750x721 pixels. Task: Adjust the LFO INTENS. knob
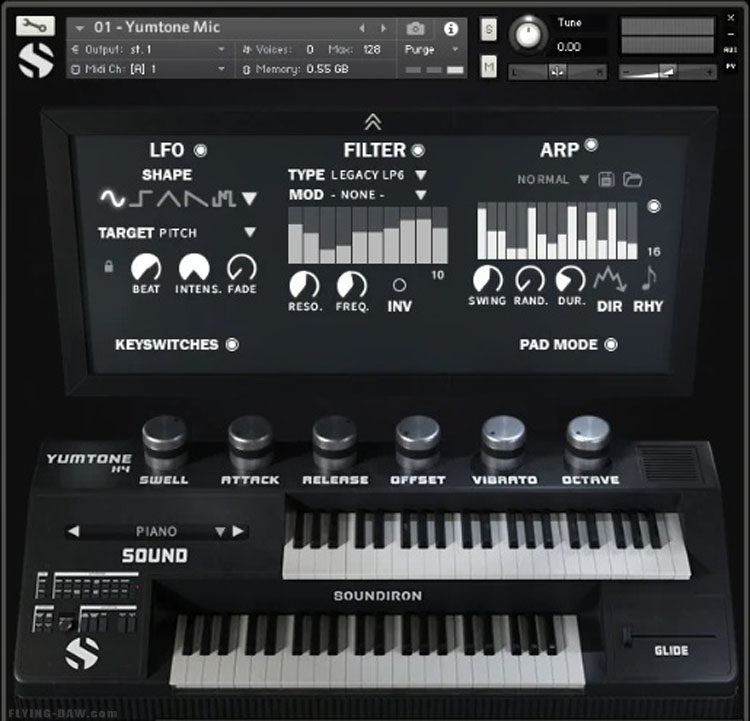coord(194,267)
